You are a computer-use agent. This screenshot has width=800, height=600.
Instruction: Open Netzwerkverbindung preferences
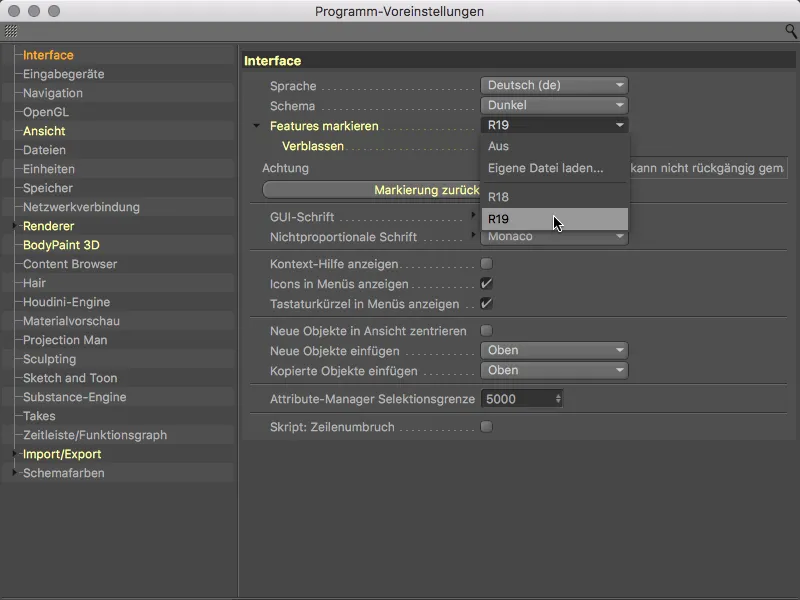pos(81,207)
